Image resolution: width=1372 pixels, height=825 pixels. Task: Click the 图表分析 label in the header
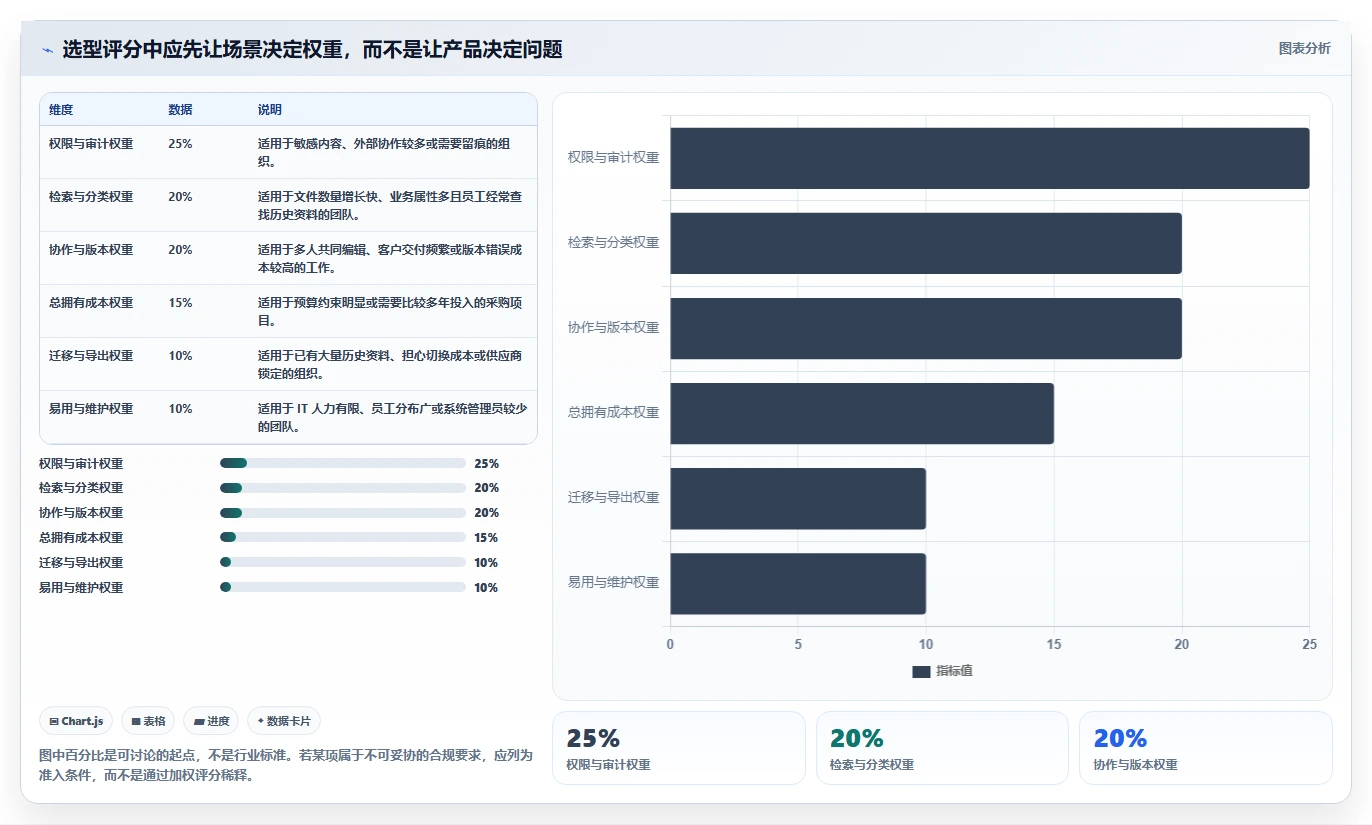[x=1304, y=48]
